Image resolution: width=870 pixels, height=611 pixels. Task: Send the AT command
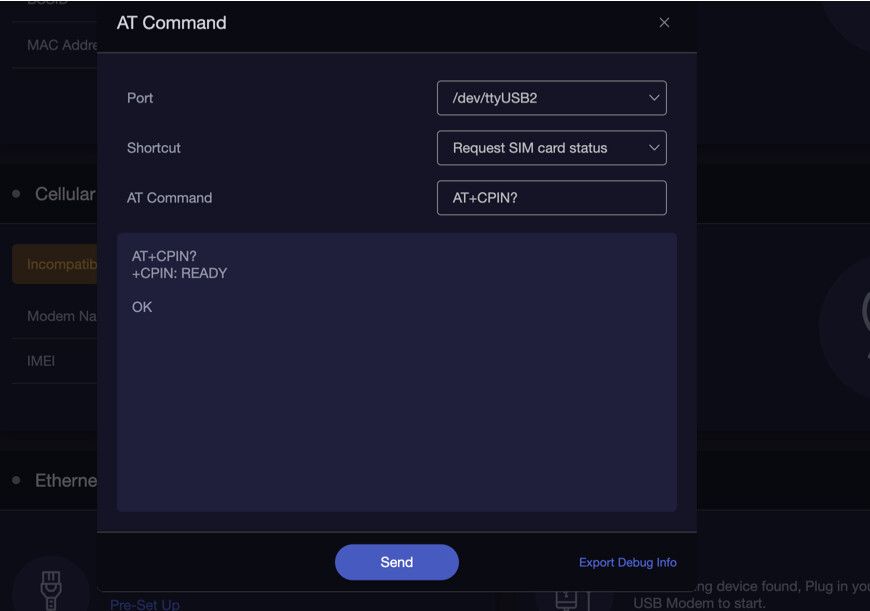tap(397, 562)
